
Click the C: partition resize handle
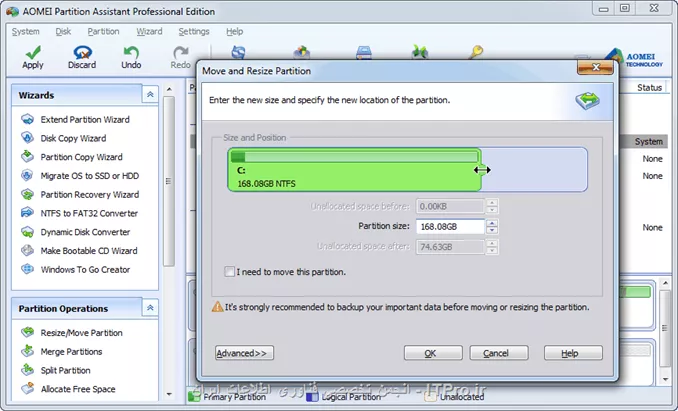(482, 170)
